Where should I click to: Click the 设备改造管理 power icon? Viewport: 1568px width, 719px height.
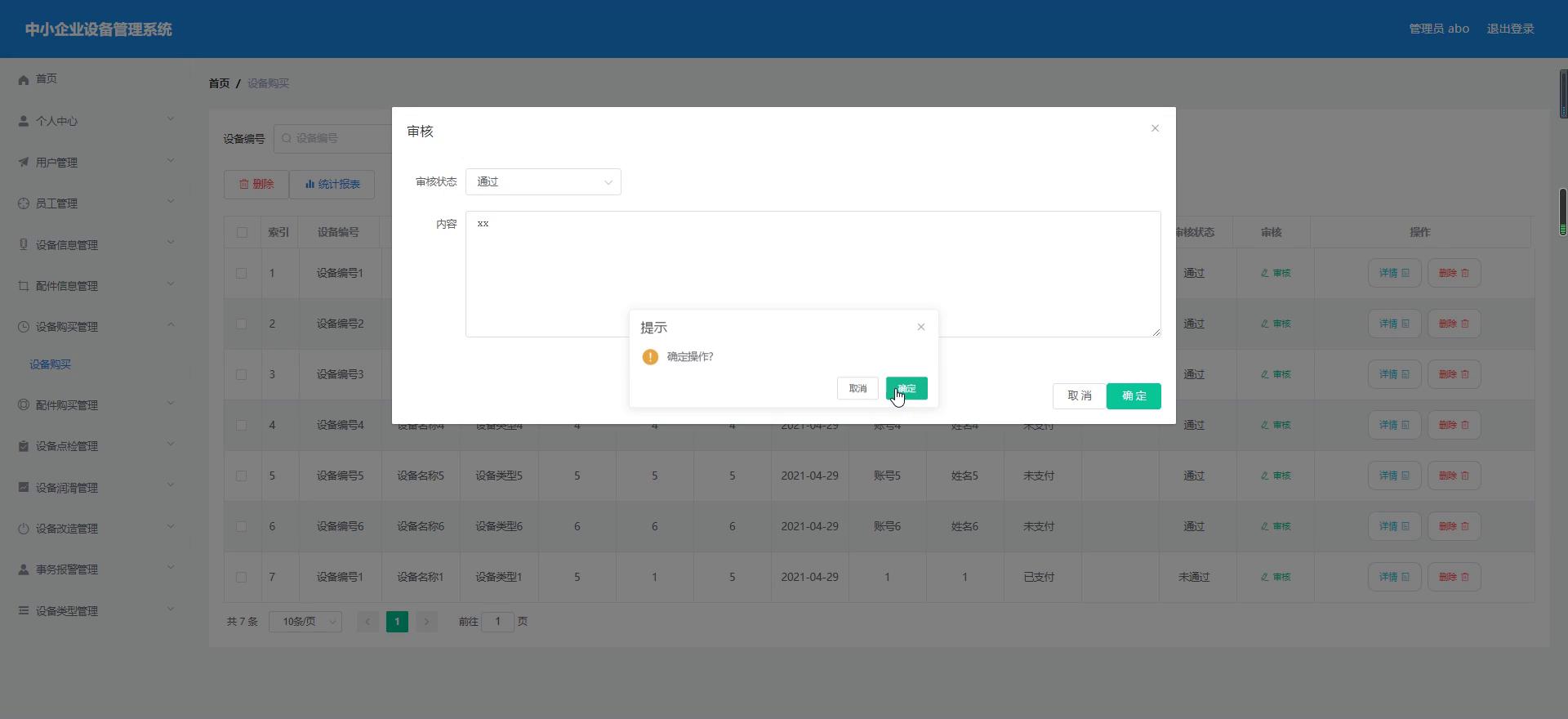click(x=24, y=529)
